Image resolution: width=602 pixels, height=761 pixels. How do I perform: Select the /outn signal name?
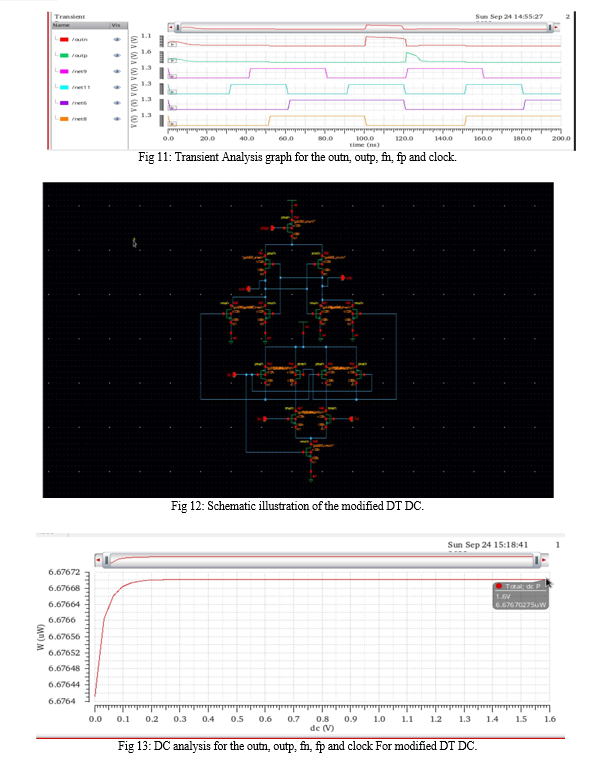80,39
